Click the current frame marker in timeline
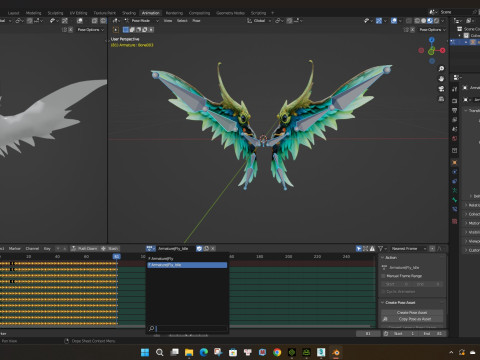The image size is (480, 360). pyautogui.click(x=116, y=256)
